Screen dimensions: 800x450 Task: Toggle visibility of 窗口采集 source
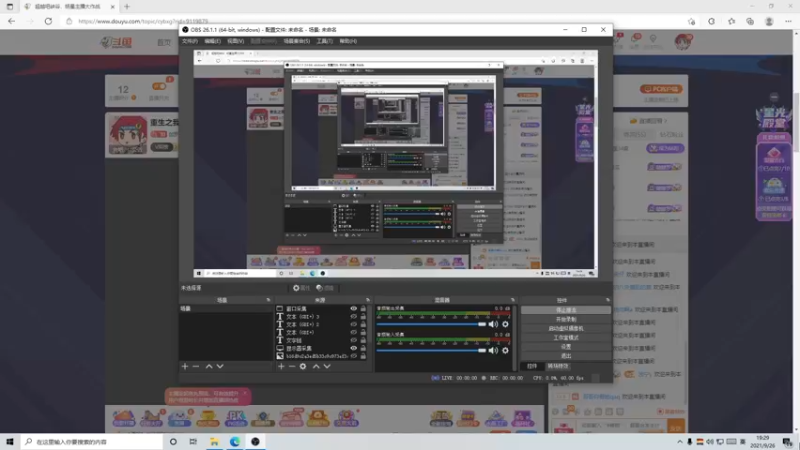(353, 309)
